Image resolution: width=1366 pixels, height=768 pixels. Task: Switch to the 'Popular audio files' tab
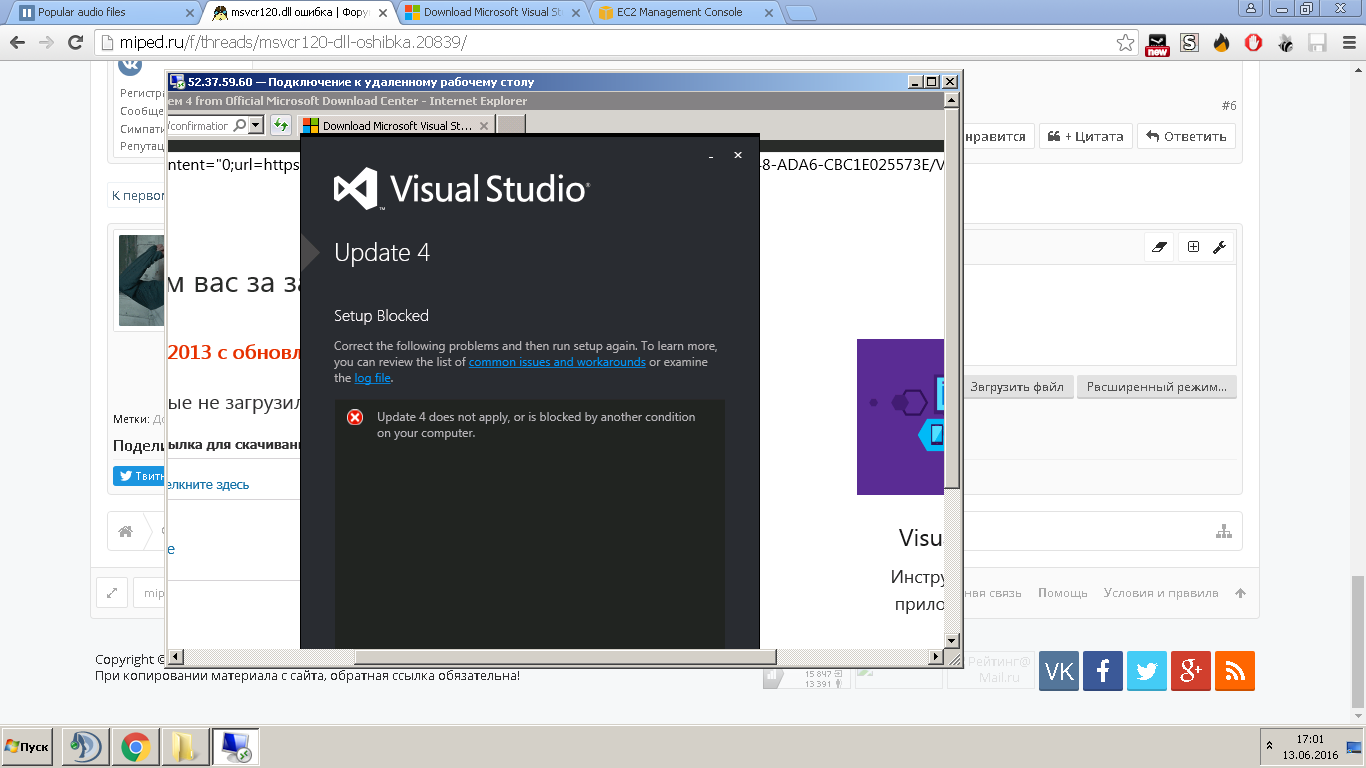click(103, 13)
